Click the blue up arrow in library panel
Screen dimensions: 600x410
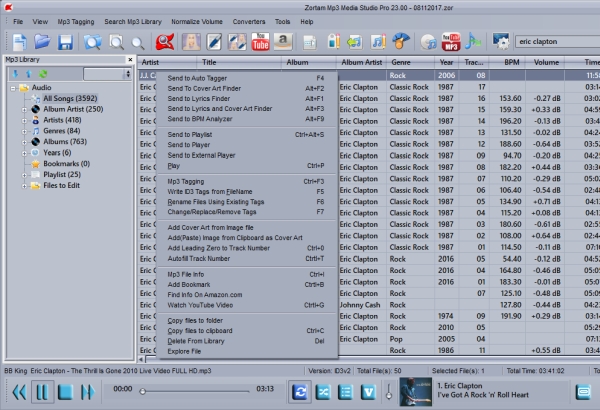[29, 74]
